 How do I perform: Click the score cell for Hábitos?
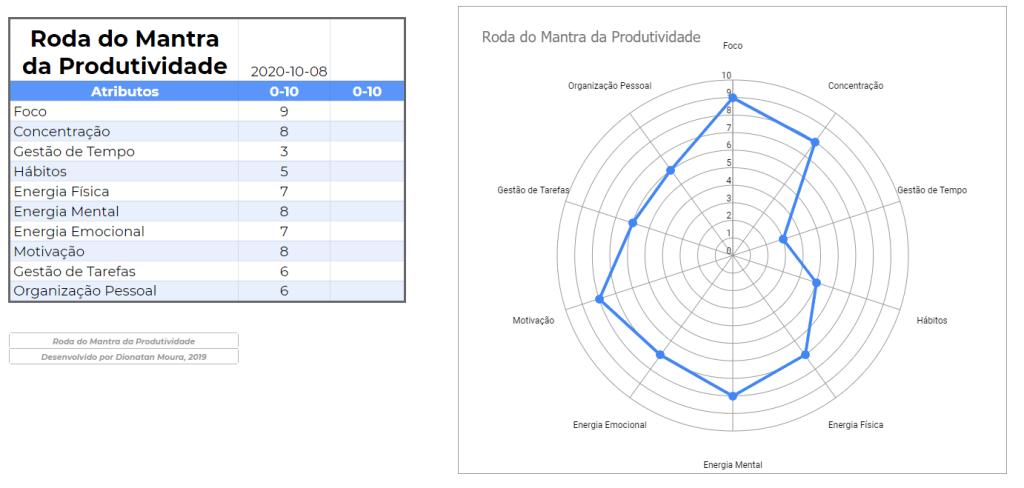coord(284,172)
